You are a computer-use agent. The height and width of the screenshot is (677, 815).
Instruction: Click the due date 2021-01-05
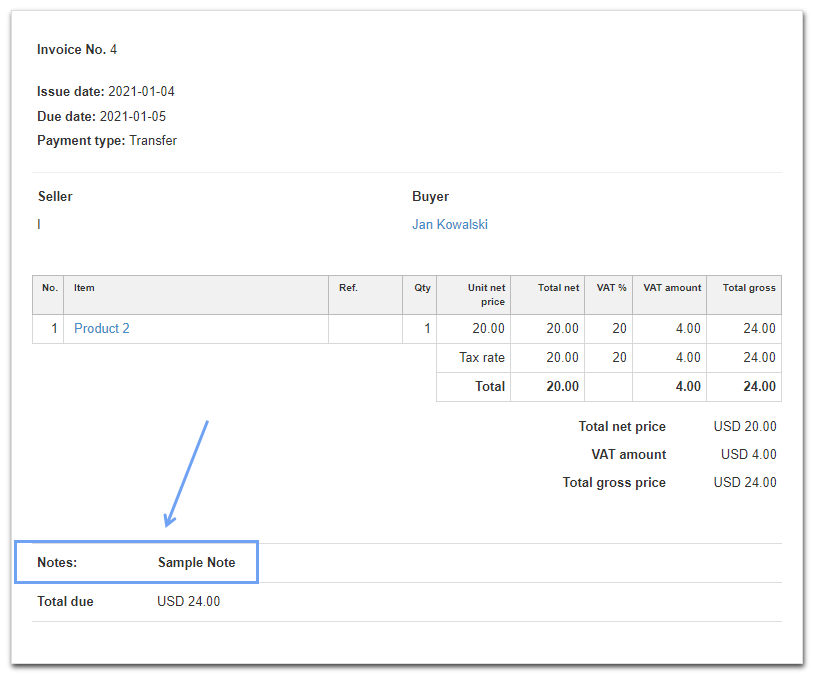pos(133,117)
